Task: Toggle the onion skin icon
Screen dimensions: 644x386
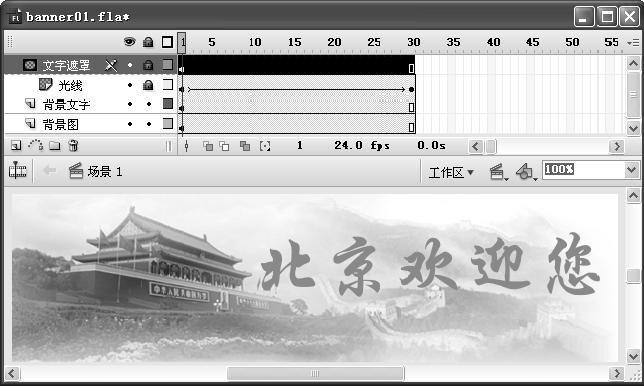Action: 208,146
